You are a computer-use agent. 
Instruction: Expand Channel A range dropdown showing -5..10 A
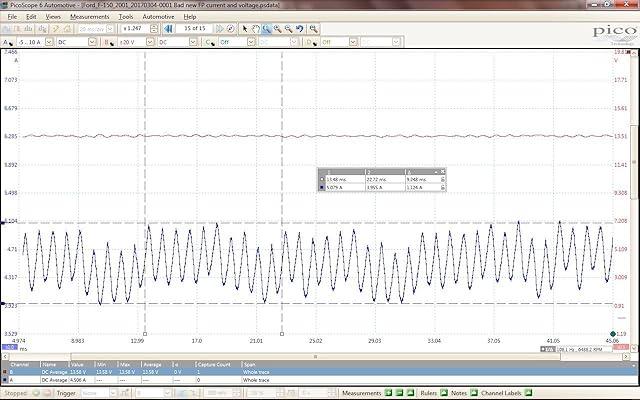coord(50,43)
